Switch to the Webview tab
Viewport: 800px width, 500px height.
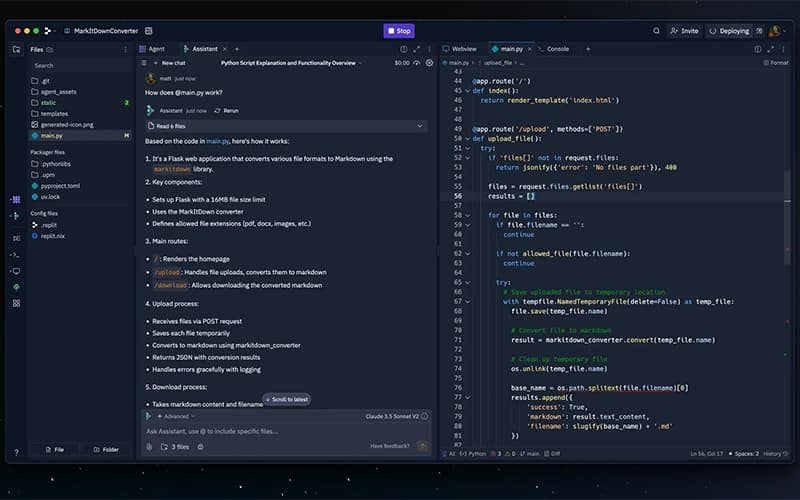pos(460,49)
